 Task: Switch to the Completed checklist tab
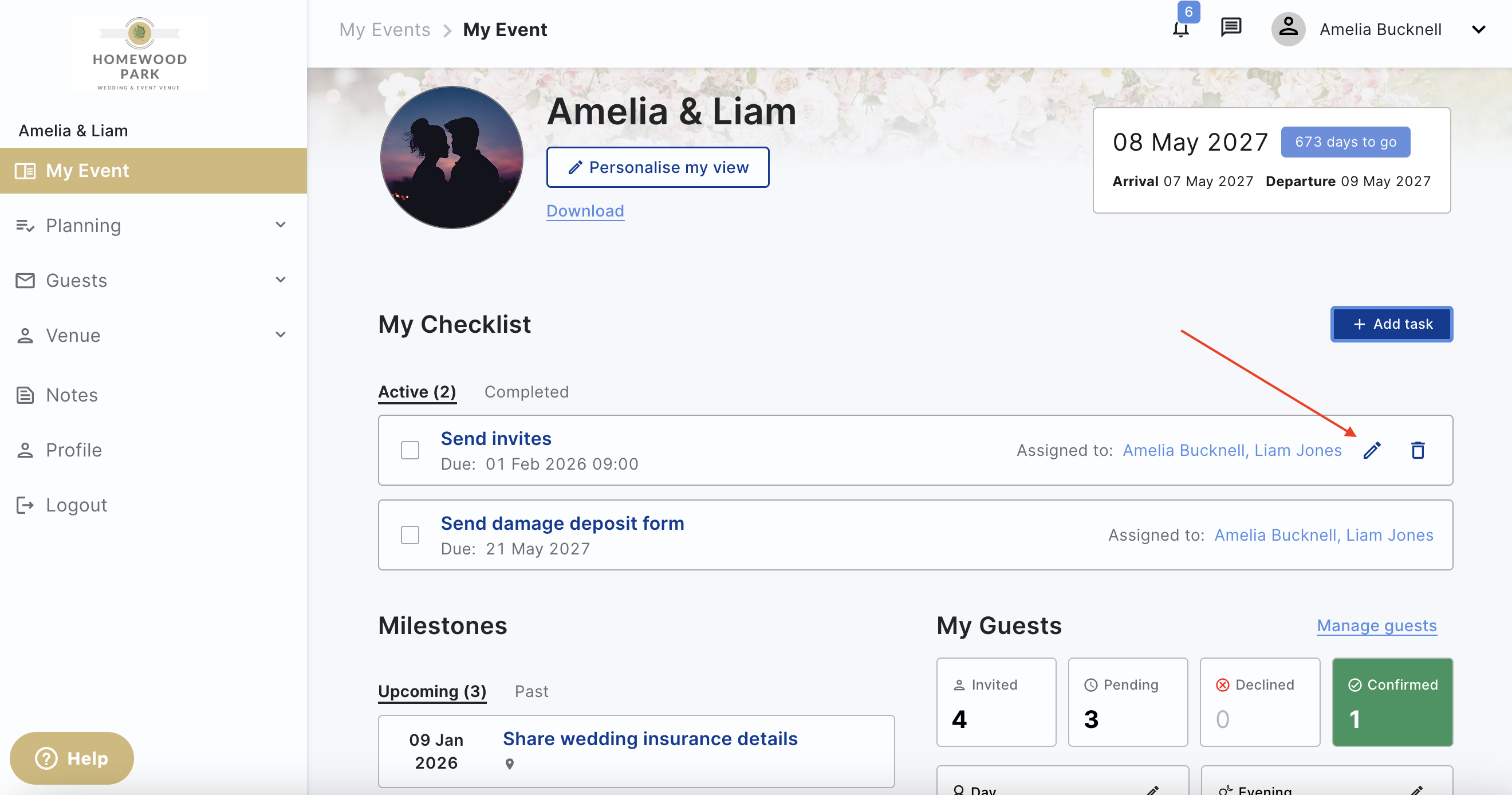click(526, 392)
